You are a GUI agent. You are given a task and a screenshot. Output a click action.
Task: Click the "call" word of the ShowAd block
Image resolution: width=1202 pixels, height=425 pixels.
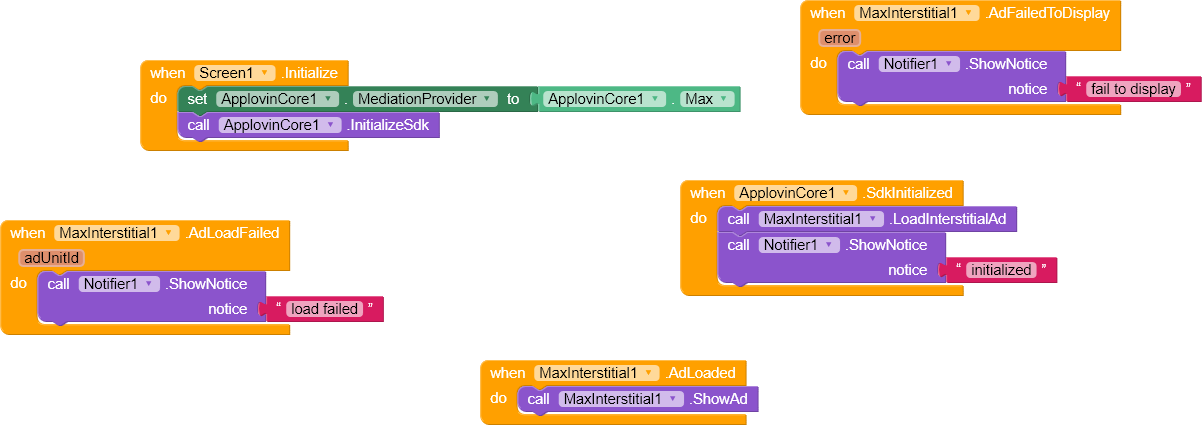[539, 399]
